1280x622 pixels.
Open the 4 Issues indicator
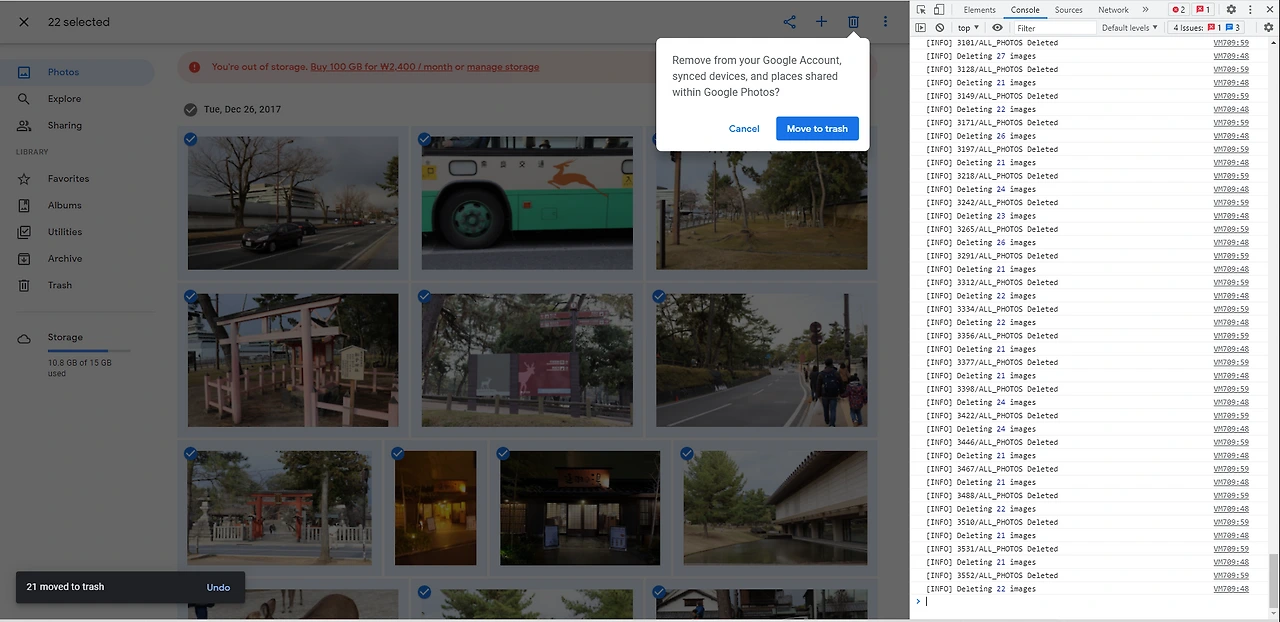click(x=1207, y=28)
